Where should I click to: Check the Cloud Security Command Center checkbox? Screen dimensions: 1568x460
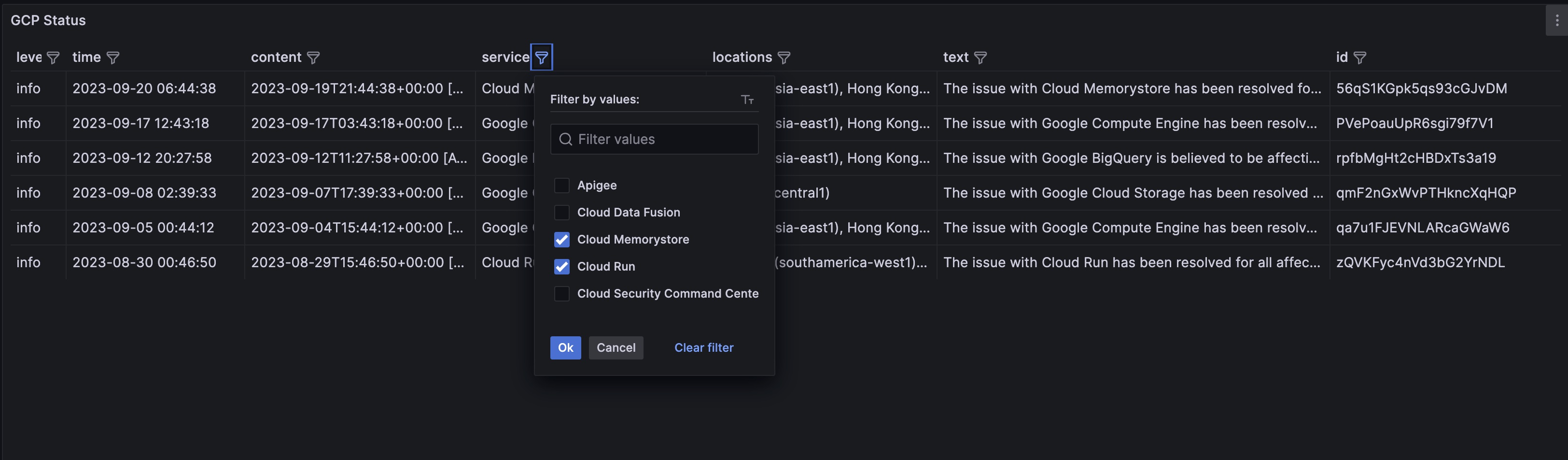coord(562,294)
